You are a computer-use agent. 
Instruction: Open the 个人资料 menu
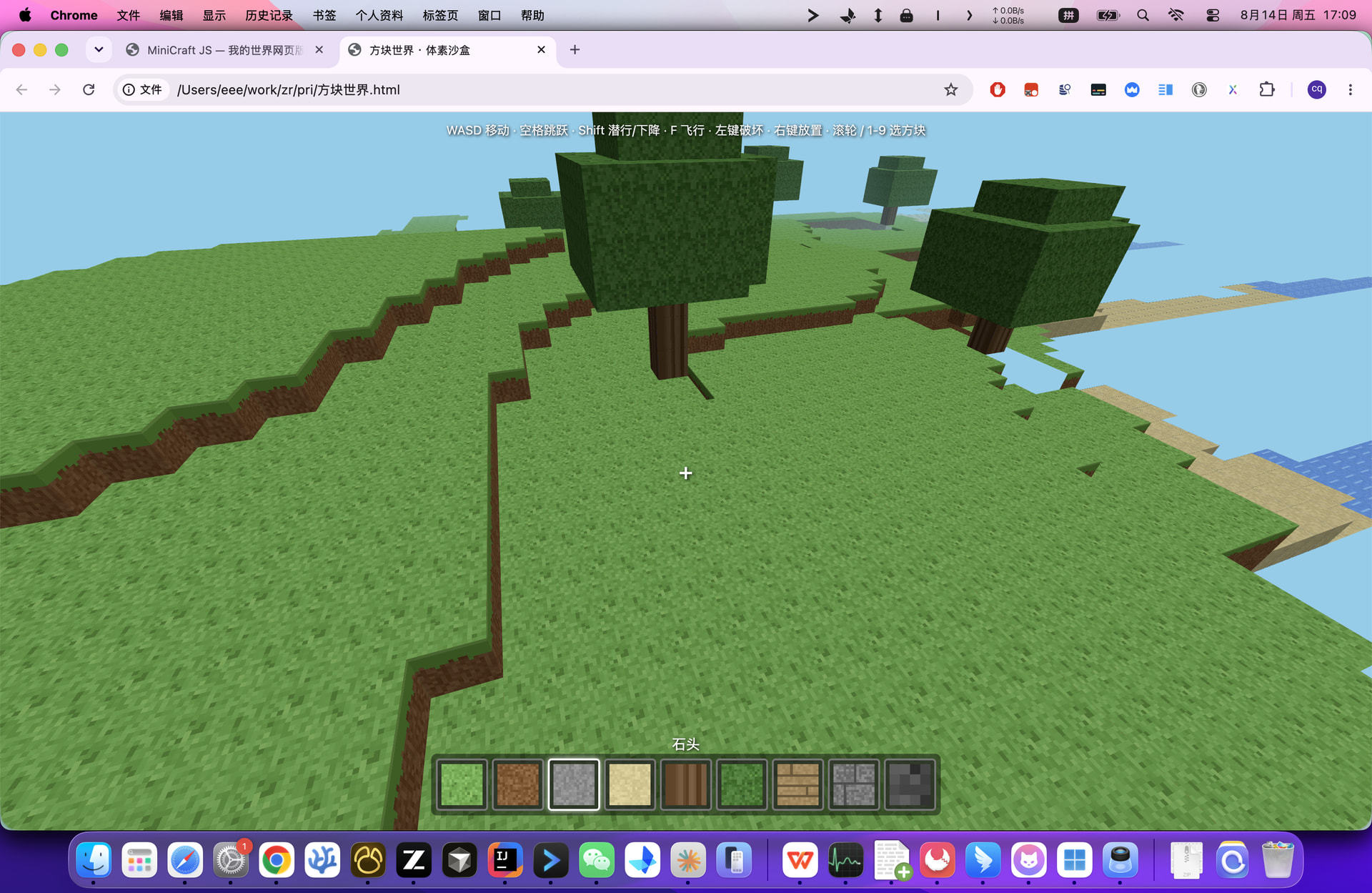coord(379,15)
